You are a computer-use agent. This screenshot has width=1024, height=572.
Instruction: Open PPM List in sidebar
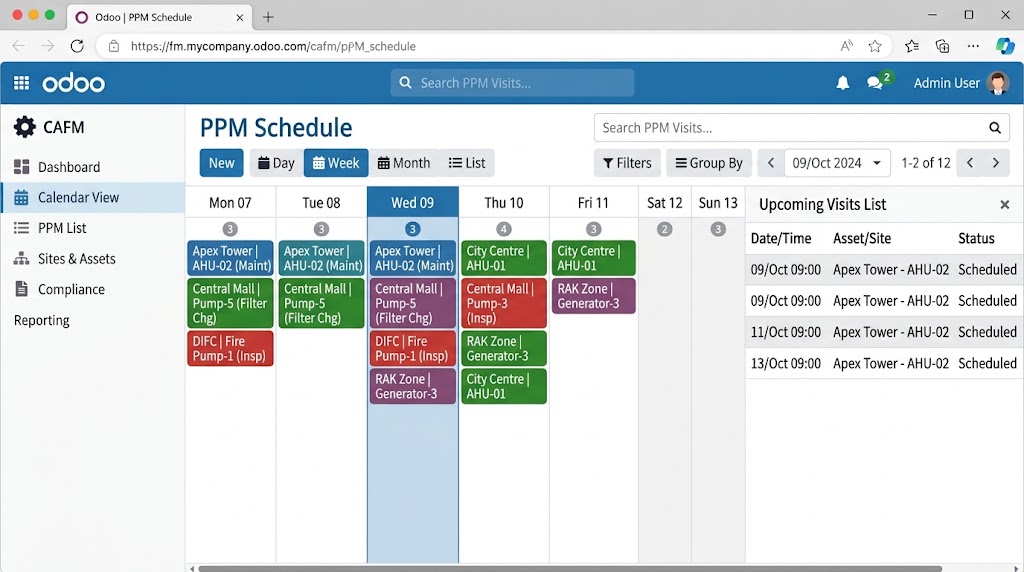click(93, 228)
